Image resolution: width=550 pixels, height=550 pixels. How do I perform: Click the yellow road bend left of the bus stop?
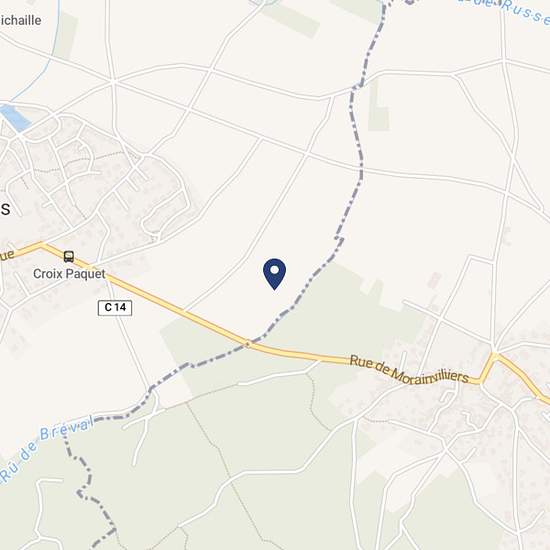(x=42, y=245)
